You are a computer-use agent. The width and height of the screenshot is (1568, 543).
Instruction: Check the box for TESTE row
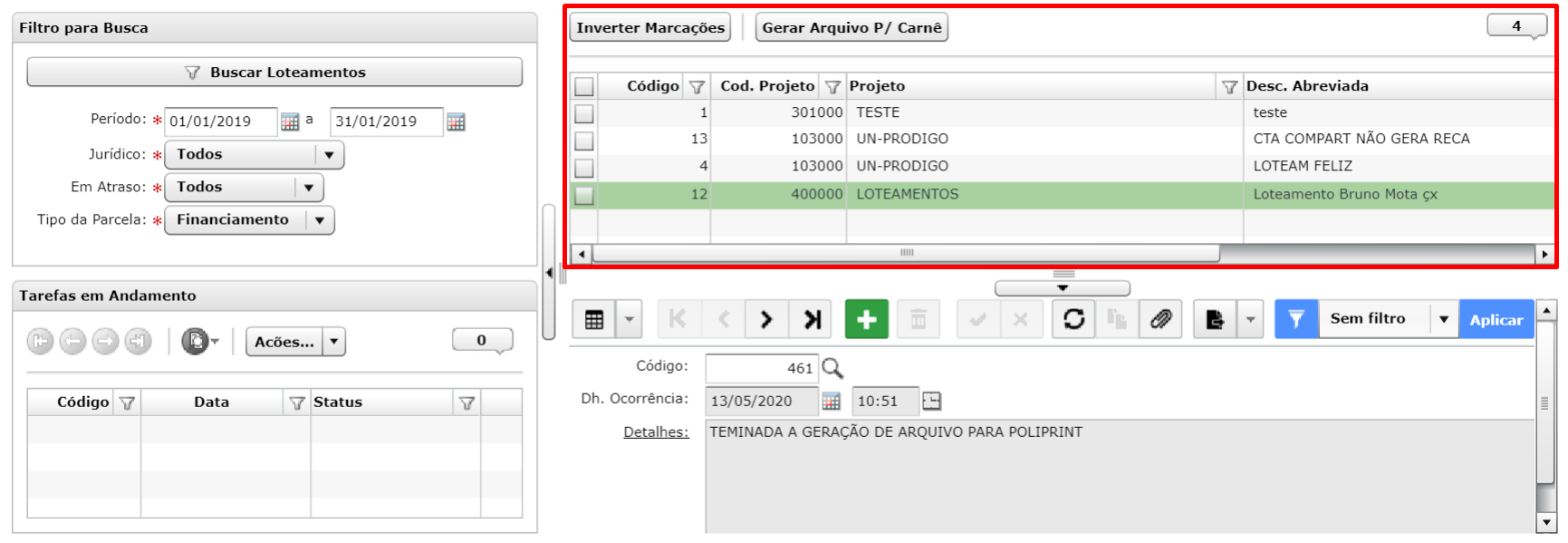click(584, 113)
